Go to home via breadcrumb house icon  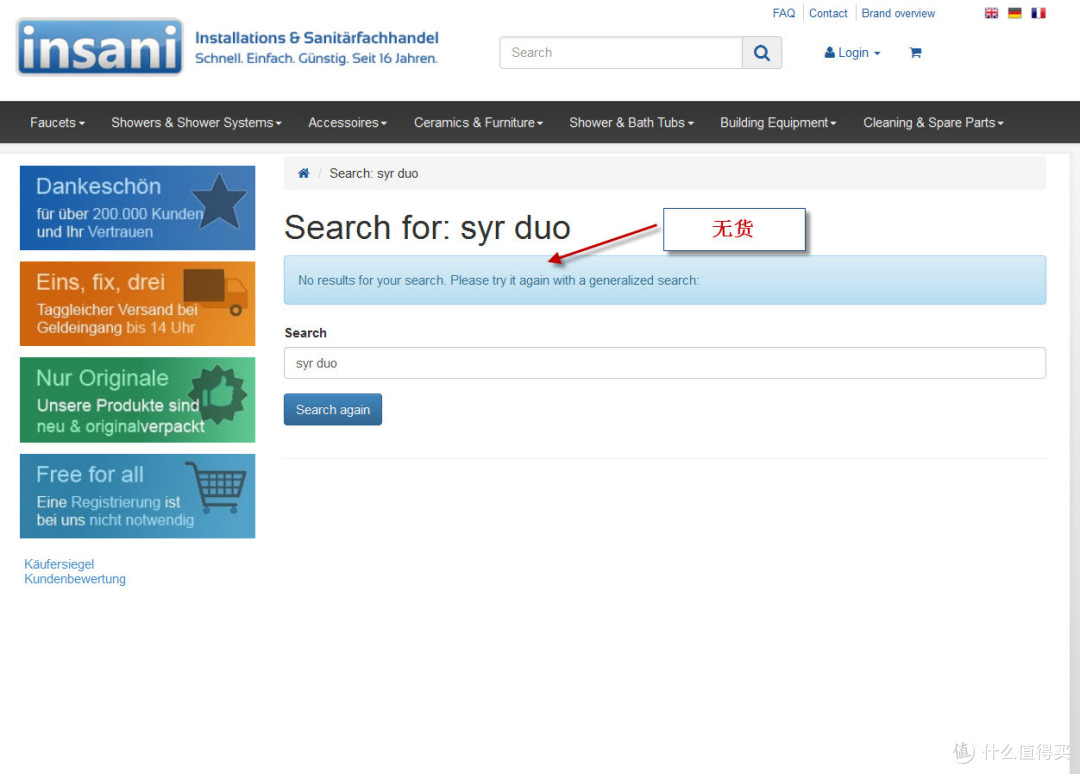(304, 174)
